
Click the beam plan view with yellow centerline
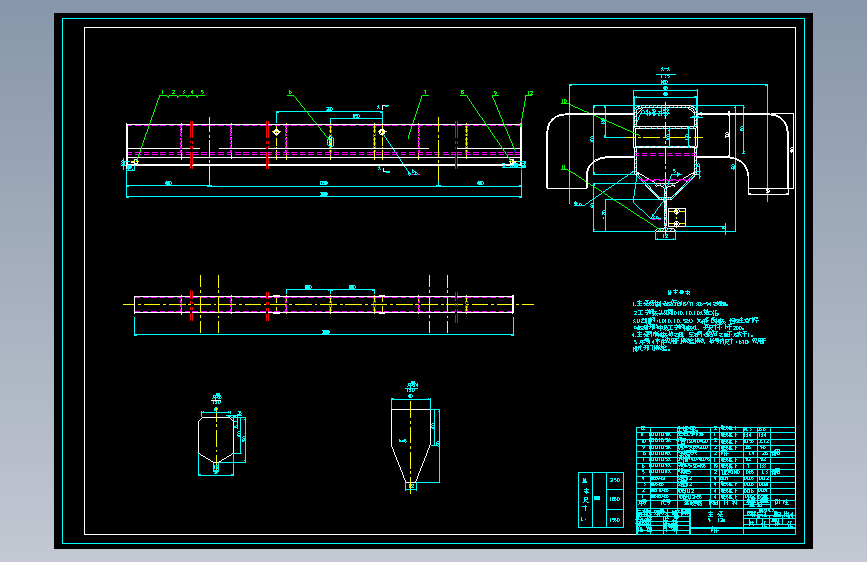(324, 305)
